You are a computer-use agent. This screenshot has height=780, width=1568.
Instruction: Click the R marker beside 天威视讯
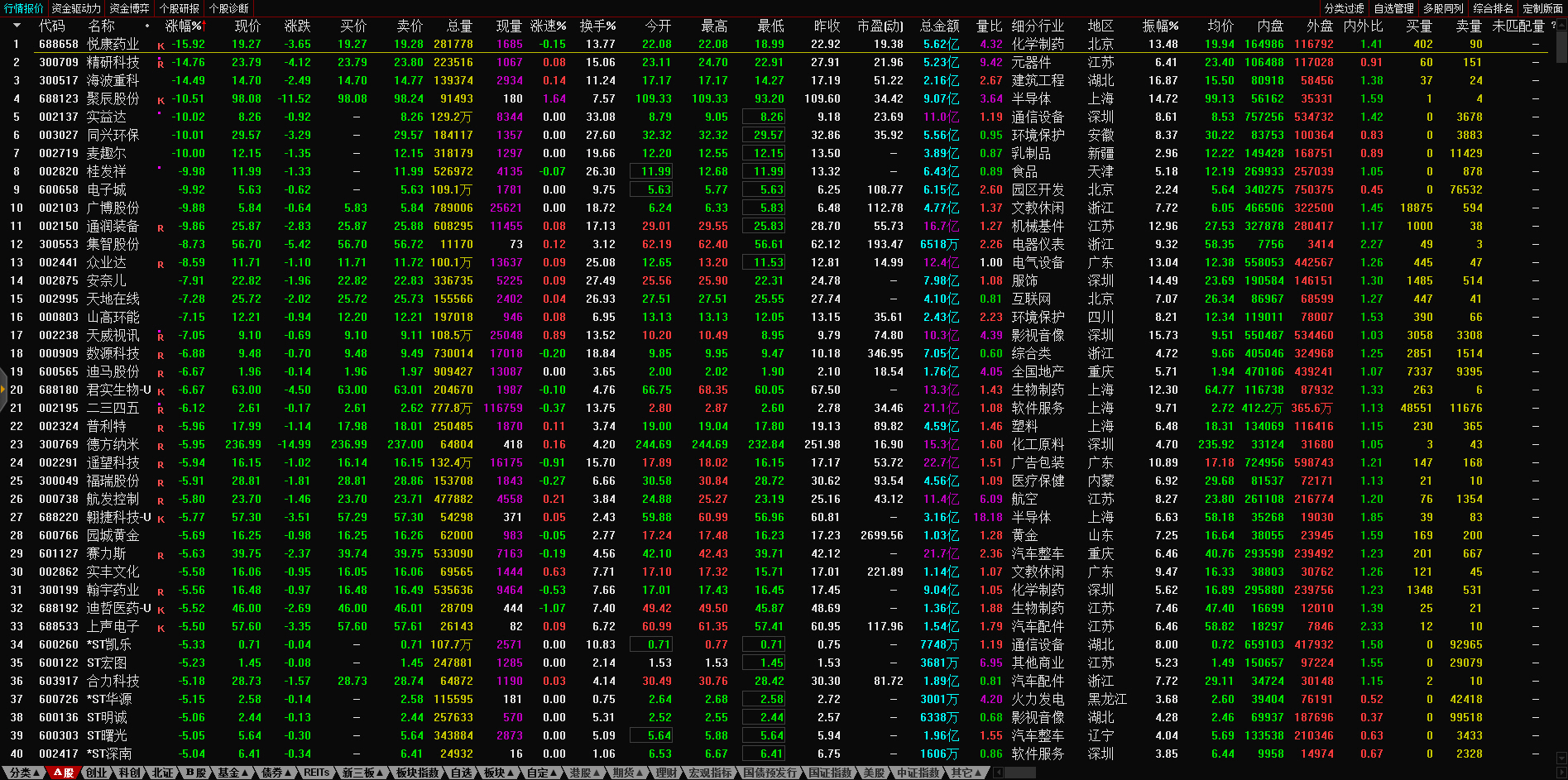(161, 337)
